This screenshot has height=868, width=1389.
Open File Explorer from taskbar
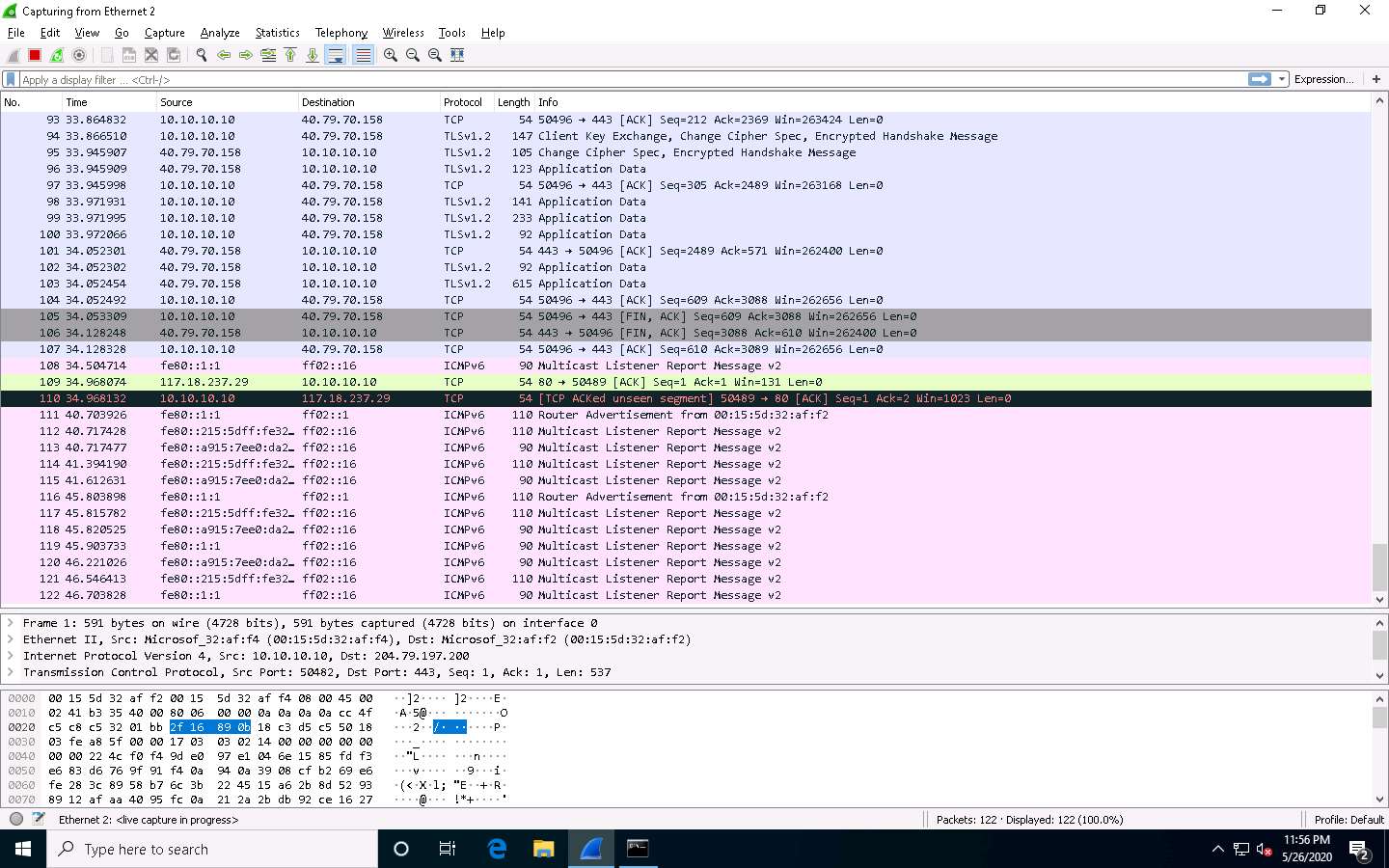pyautogui.click(x=544, y=849)
